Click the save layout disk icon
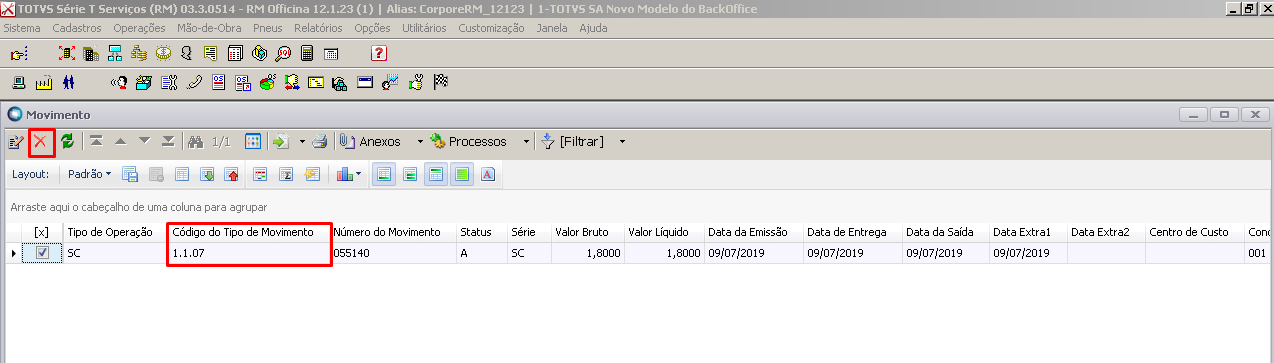1274x363 pixels. pos(130,174)
